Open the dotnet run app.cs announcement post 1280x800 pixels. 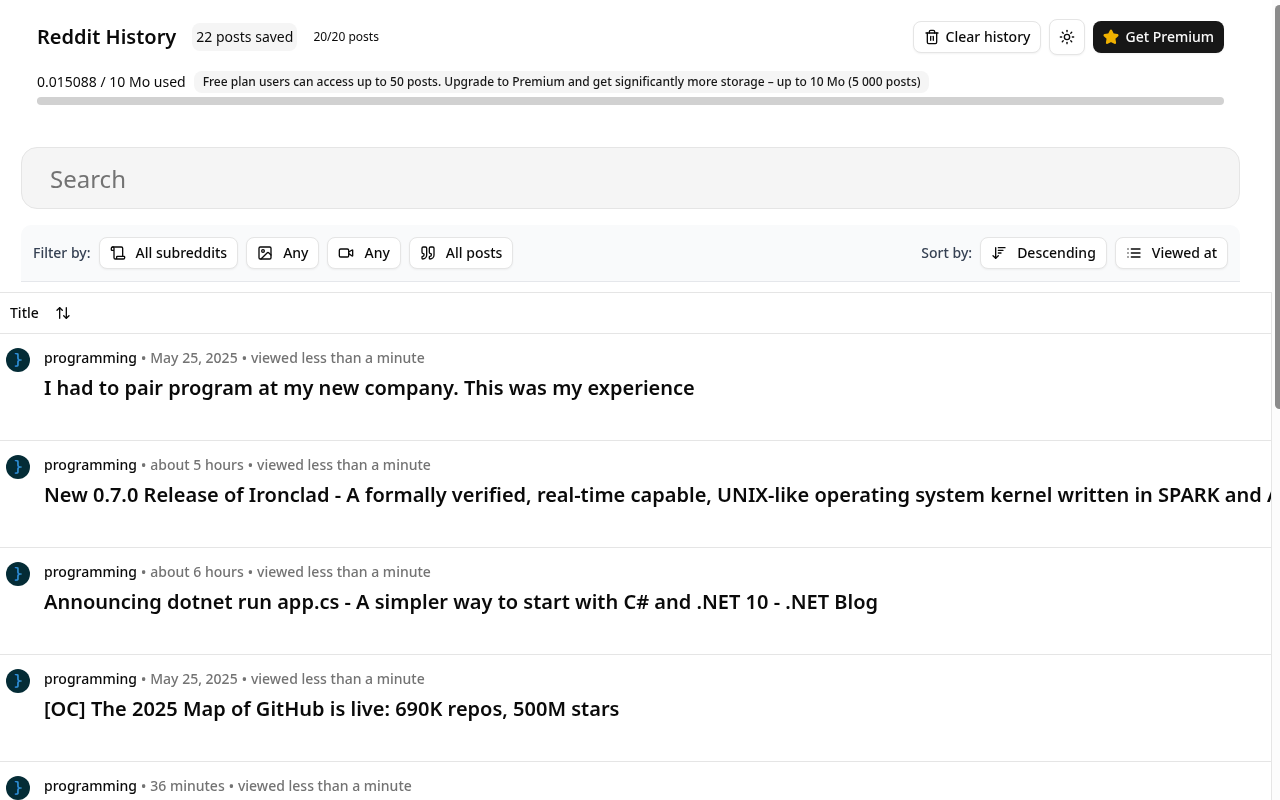[x=461, y=602]
